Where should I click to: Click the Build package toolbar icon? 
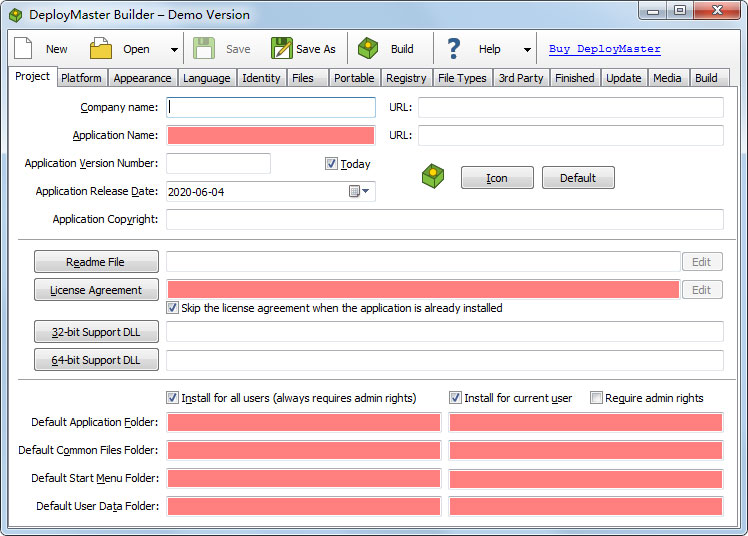pos(368,49)
